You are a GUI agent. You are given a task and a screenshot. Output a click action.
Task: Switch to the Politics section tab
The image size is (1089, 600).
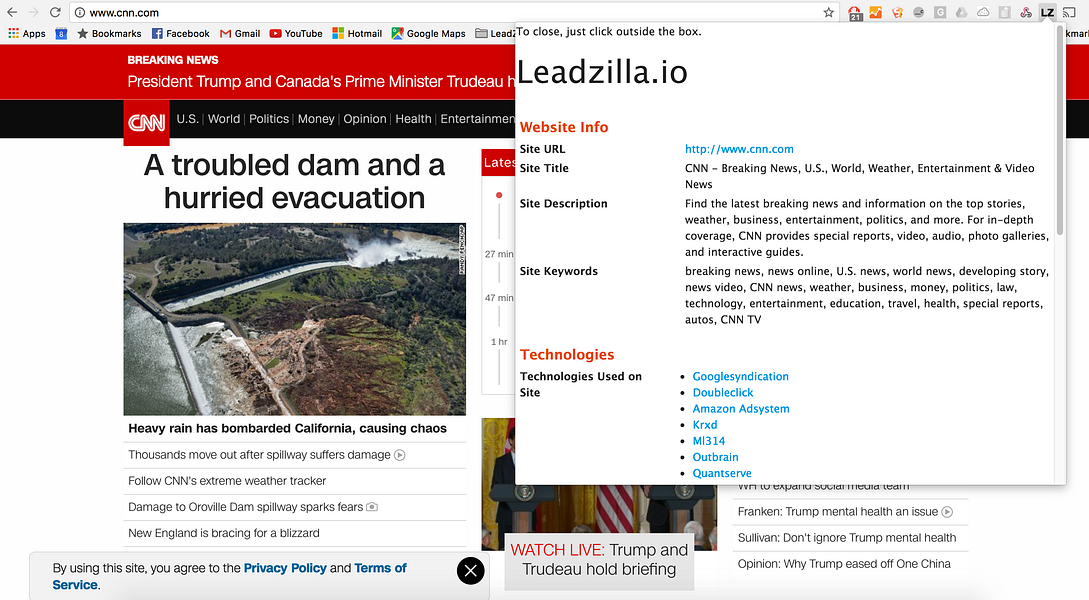[268, 118]
